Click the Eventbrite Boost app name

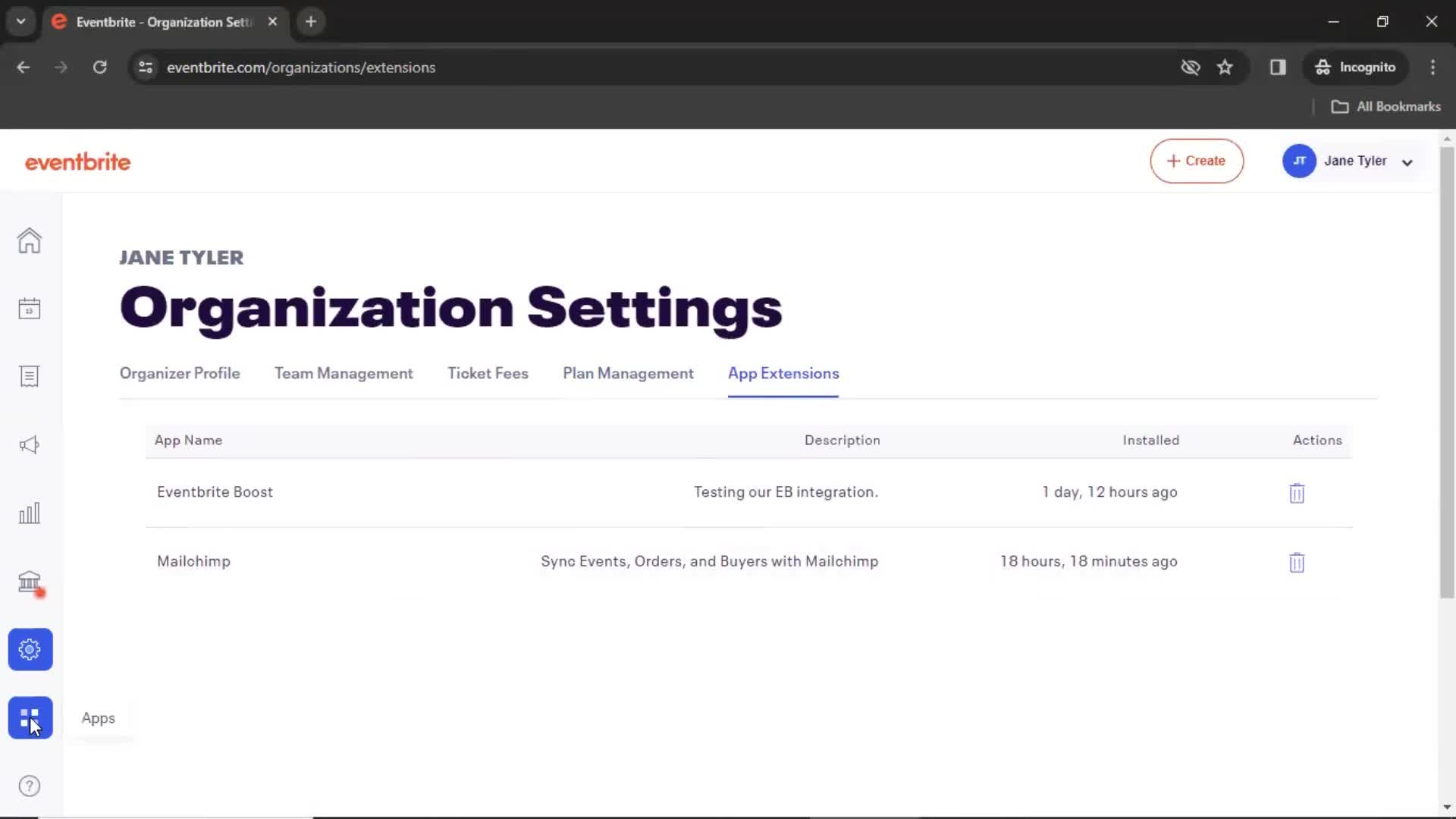tap(215, 492)
